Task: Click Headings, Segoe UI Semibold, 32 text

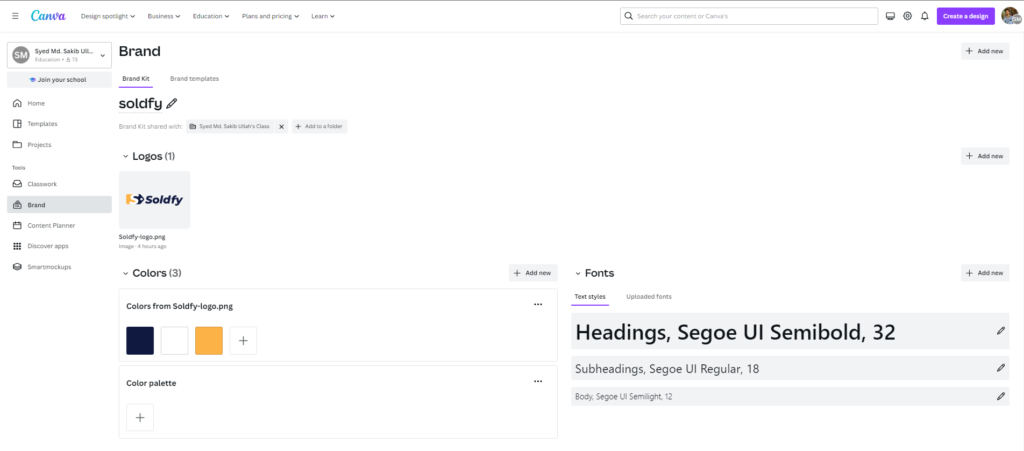Action: (735, 332)
